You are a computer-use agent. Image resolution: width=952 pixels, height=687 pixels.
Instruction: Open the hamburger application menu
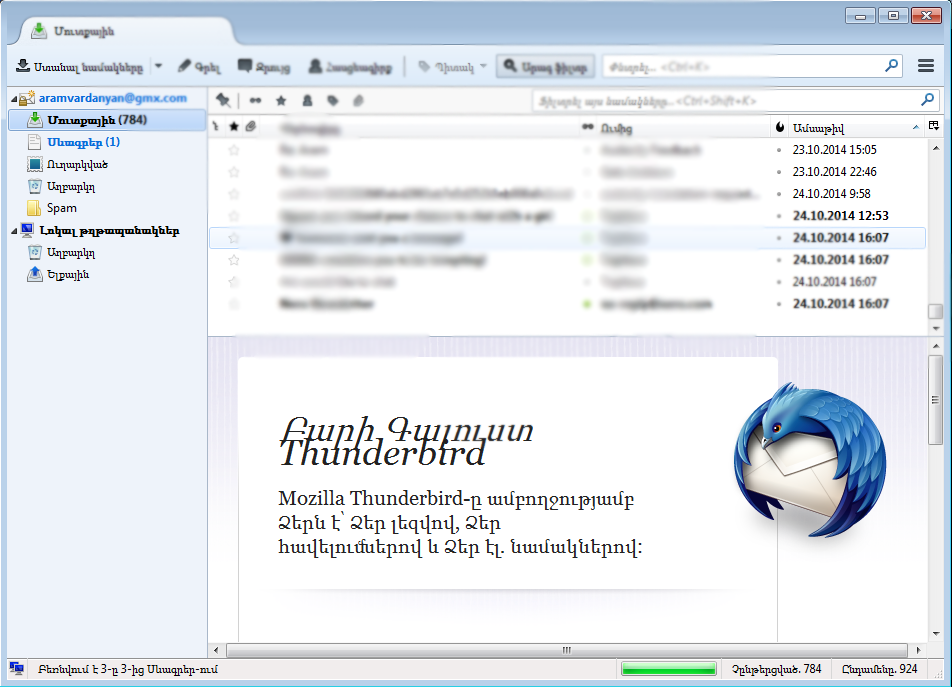tap(926, 66)
